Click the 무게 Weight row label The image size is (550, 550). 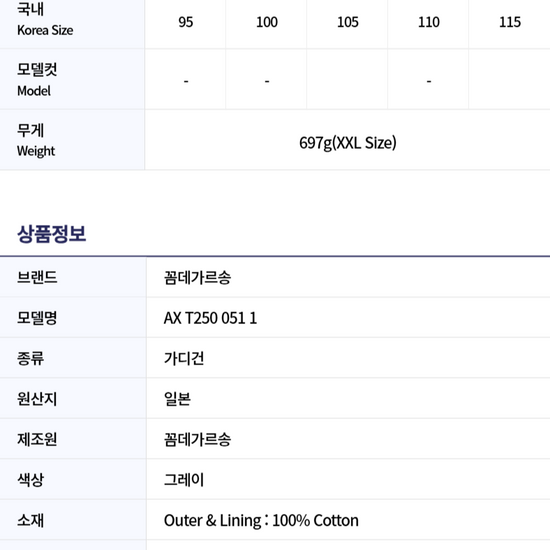point(36,140)
